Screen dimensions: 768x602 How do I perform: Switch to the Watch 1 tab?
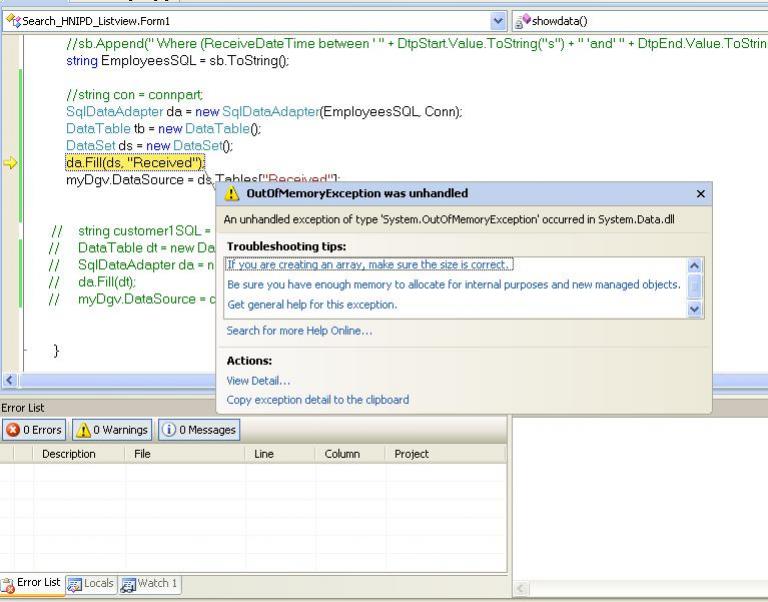[149, 583]
